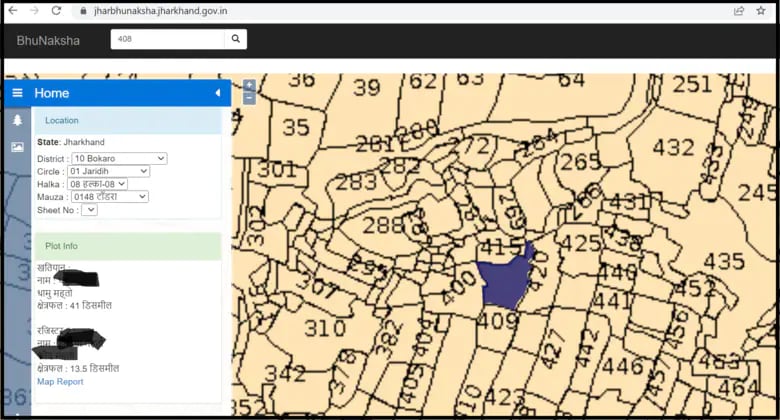Image resolution: width=780 pixels, height=420 pixels.
Task: Click the BhuNaksha brand link
Action: [x=48, y=40]
